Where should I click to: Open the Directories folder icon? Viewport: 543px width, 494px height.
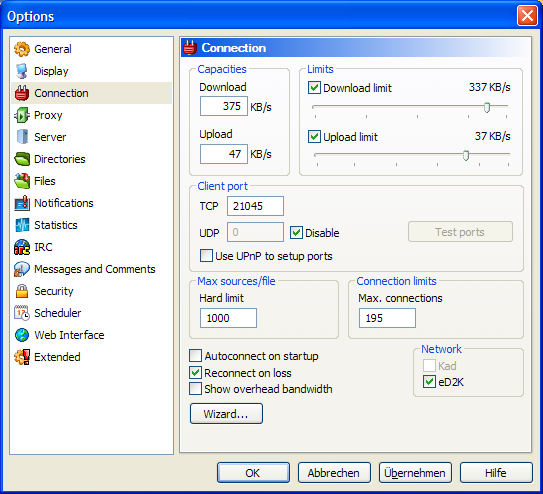point(22,159)
